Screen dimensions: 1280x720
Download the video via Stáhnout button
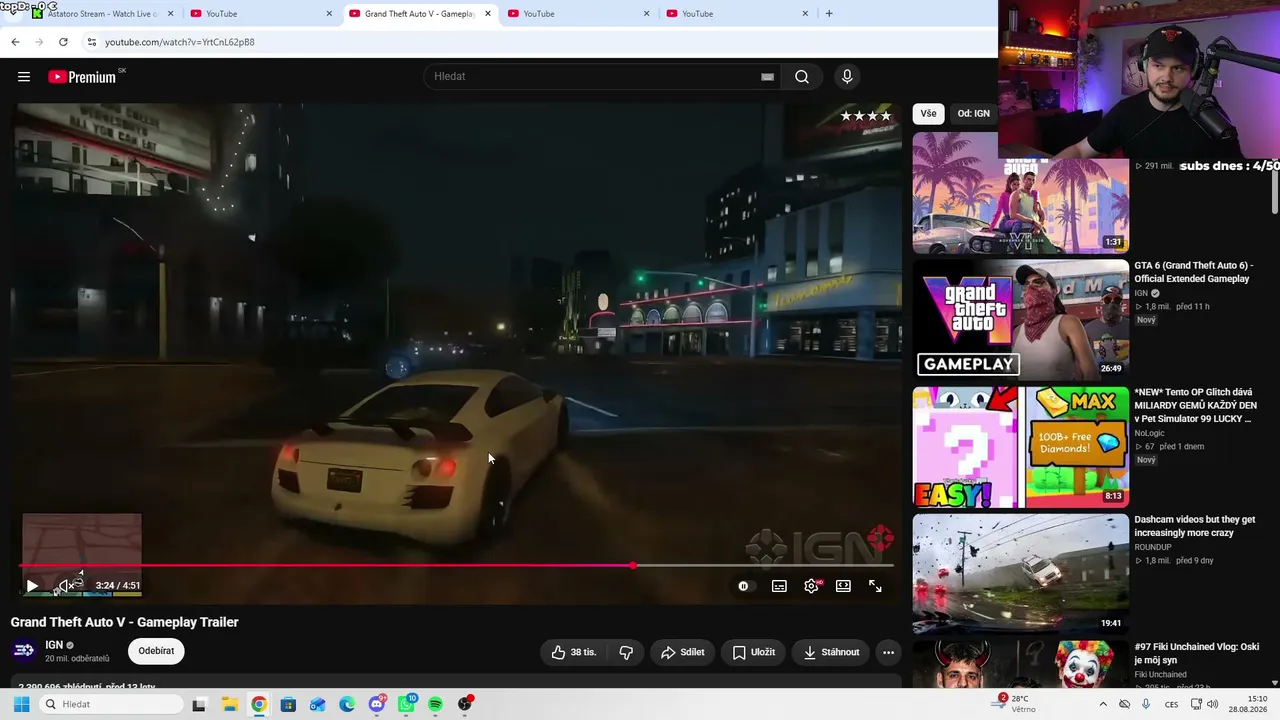[832, 652]
